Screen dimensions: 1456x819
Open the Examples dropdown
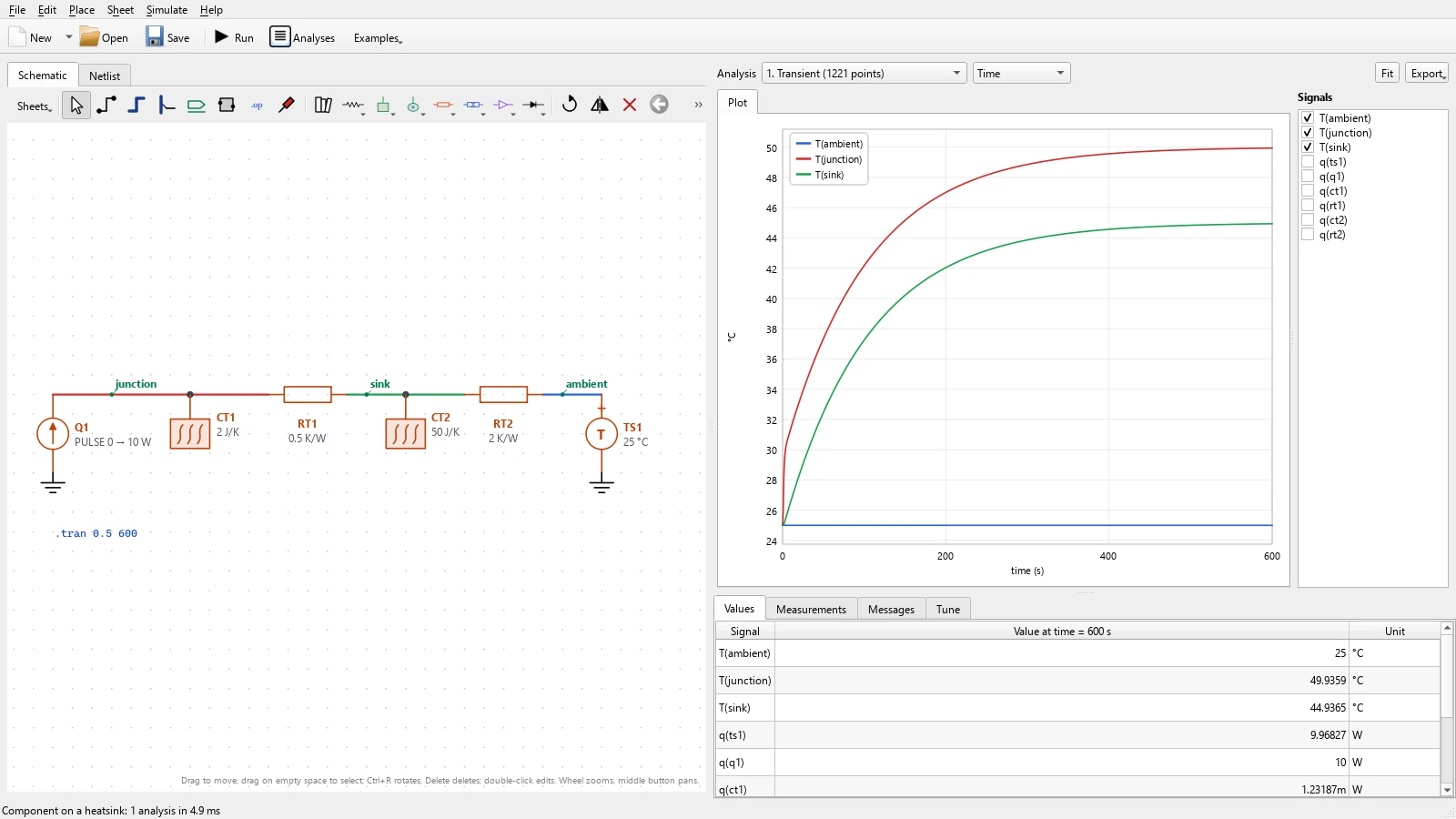click(378, 37)
